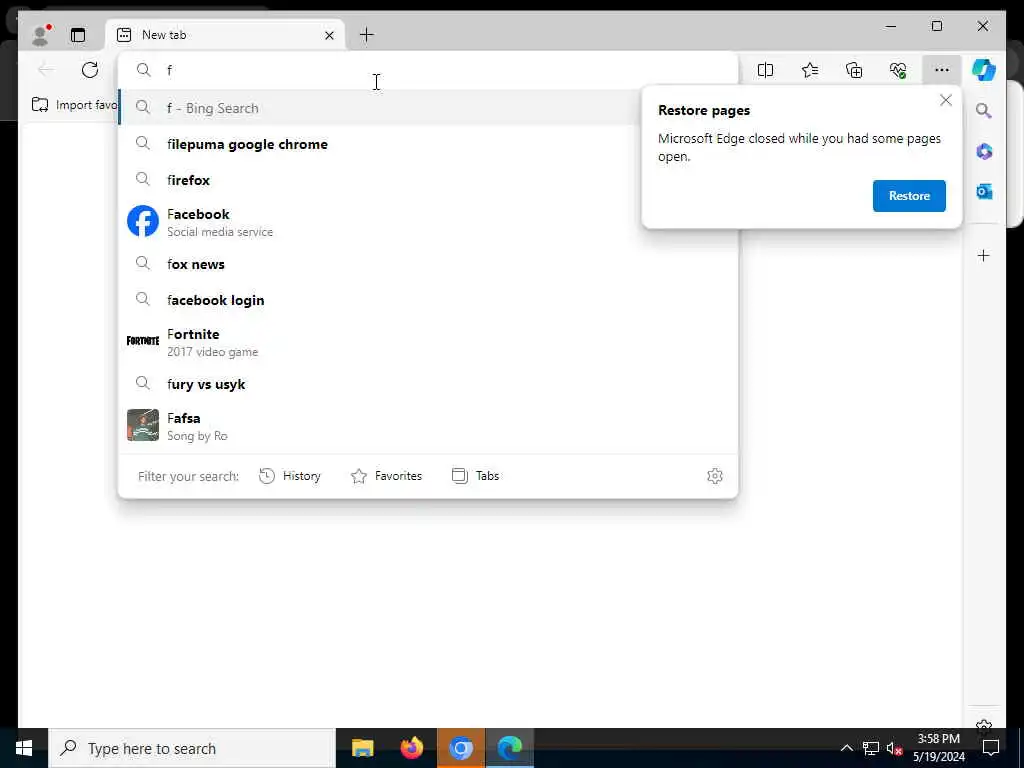
Task: Select Facebook social media service suggestion
Action: click(428, 222)
